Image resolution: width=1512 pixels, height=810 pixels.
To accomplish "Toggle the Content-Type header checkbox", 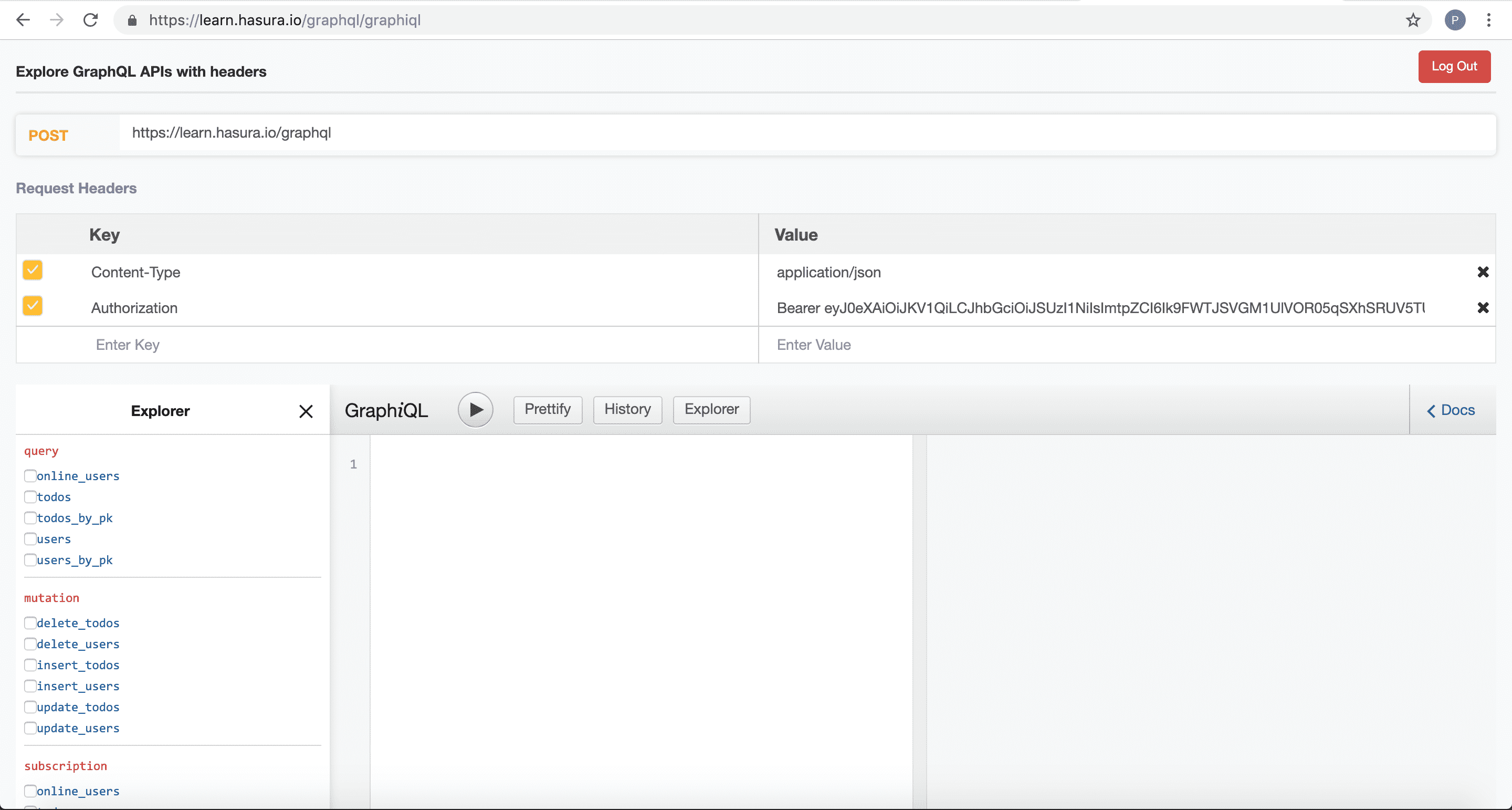I will tap(32, 271).
